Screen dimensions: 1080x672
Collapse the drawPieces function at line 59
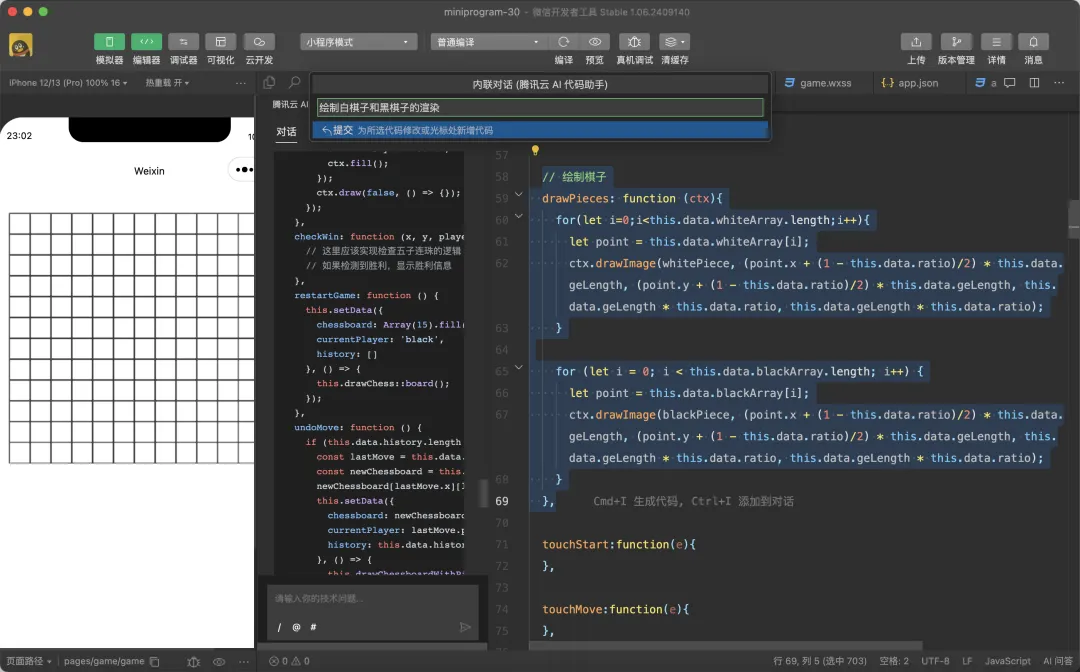[518, 196]
